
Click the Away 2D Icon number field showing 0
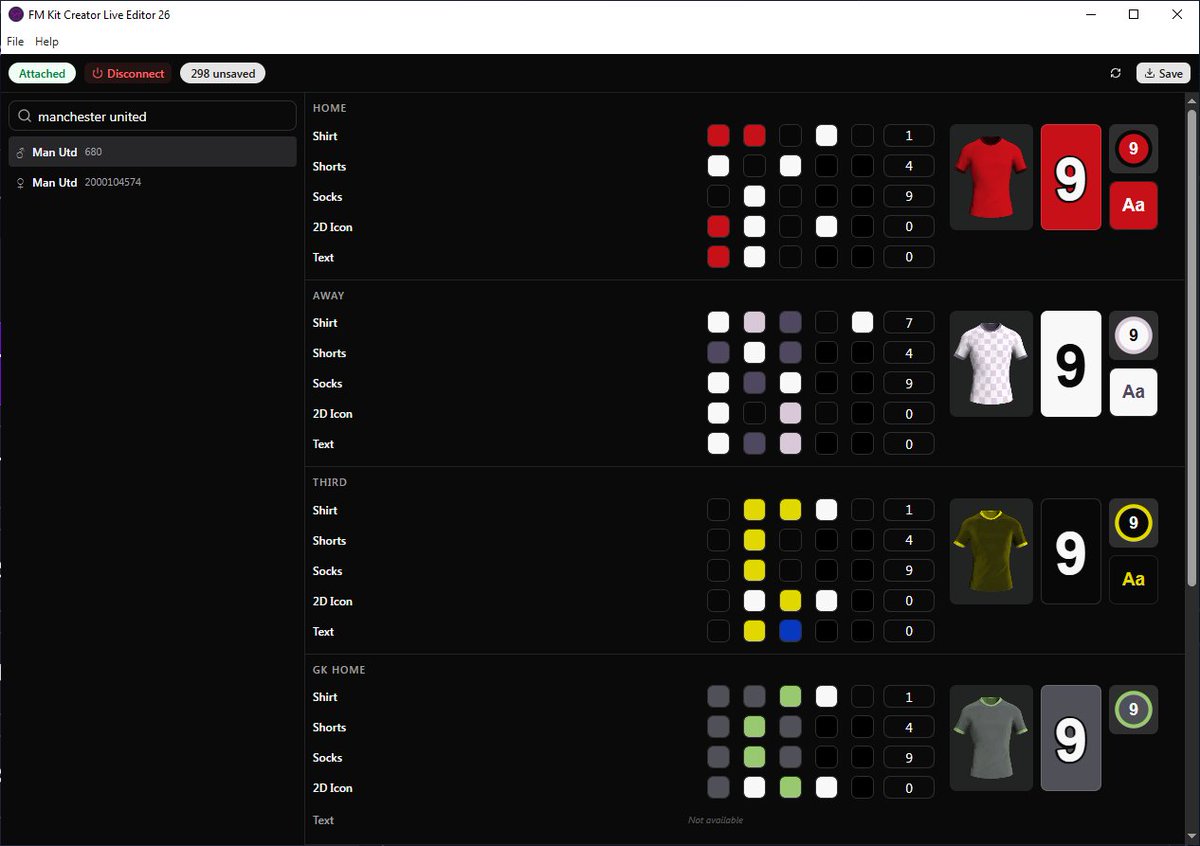(x=909, y=413)
